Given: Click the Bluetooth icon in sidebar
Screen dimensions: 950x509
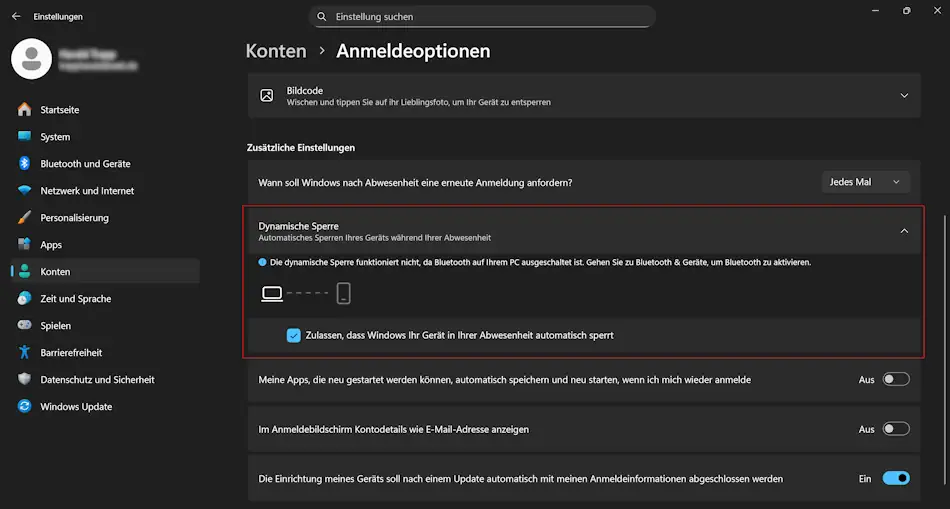Looking at the screenshot, I should point(24,164).
